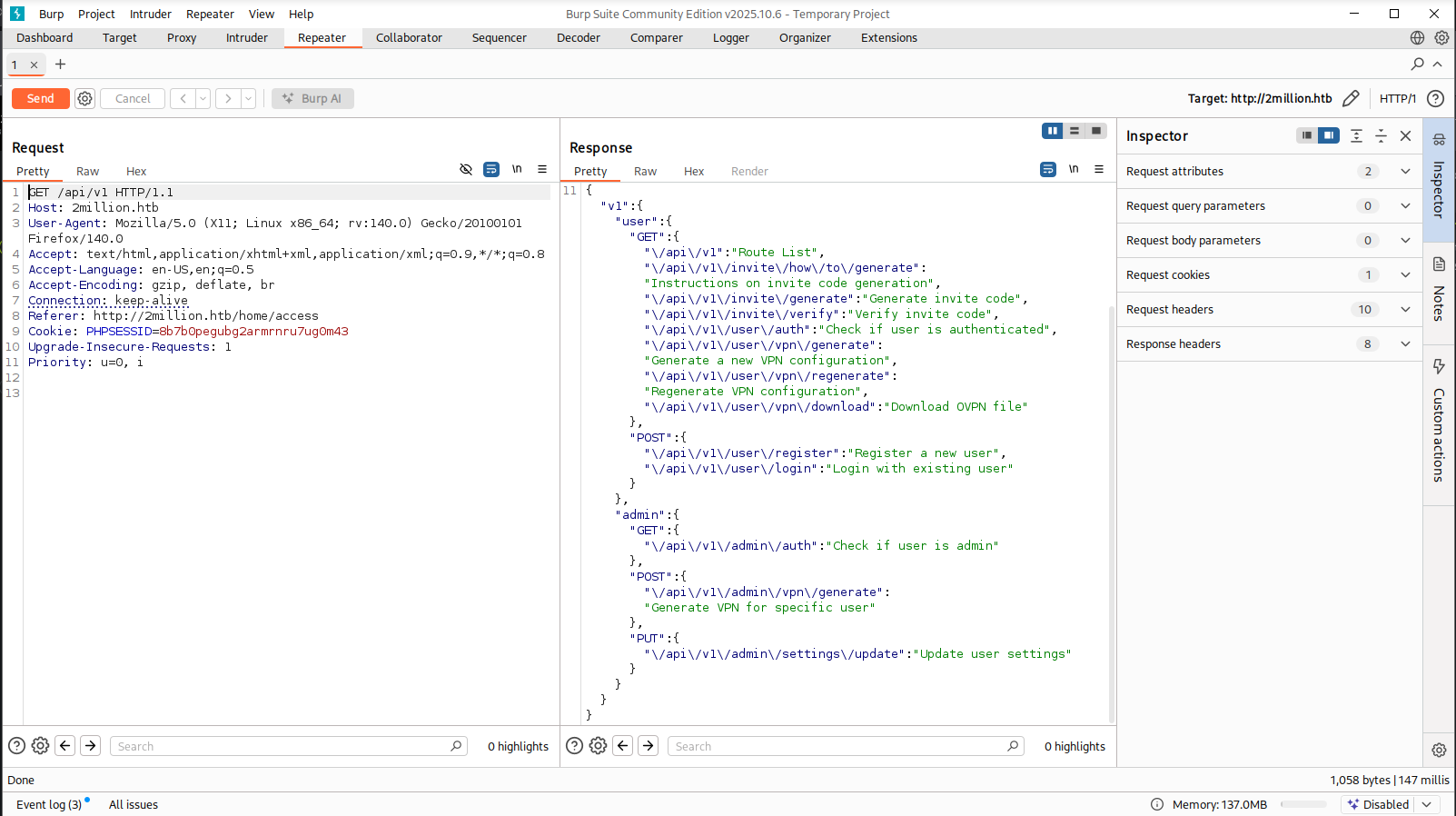Image resolution: width=1456 pixels, height=816 pixels.
Task: Open Repeater send settings gear
Action: coord(84,98)
